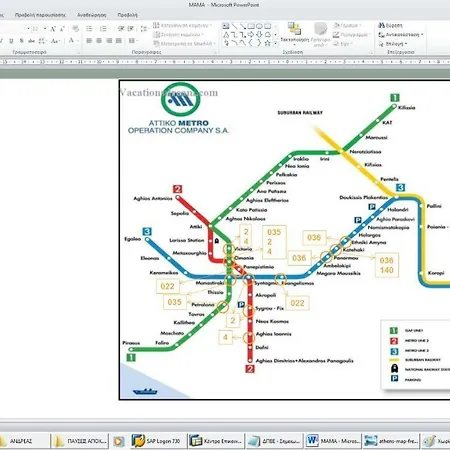Click the decrease font size icon
Screen dimensions: 450x450
pyautogui.click(x=62, y=29)
